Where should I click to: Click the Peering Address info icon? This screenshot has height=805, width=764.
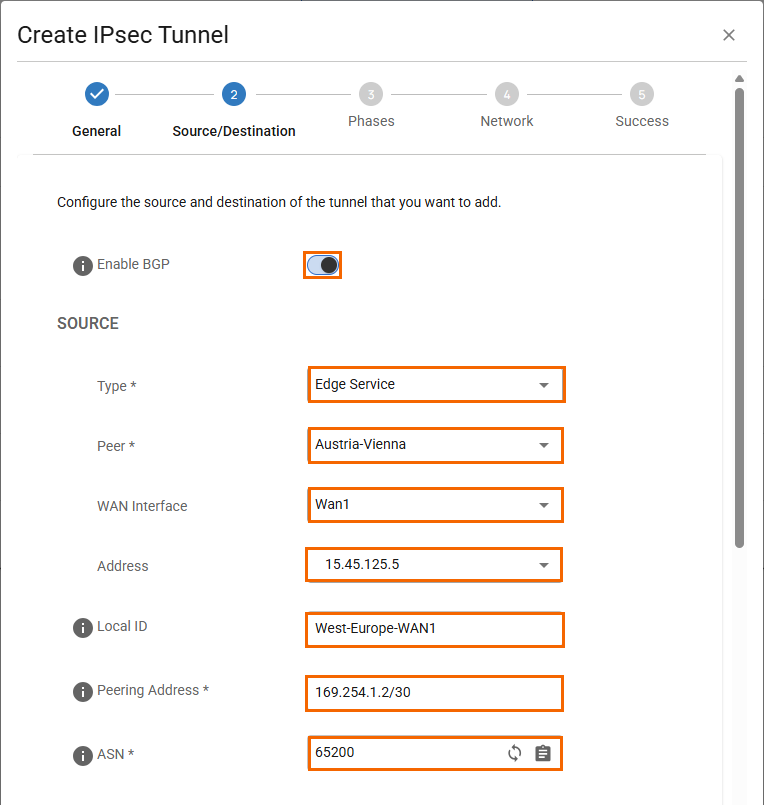[83, 692]
